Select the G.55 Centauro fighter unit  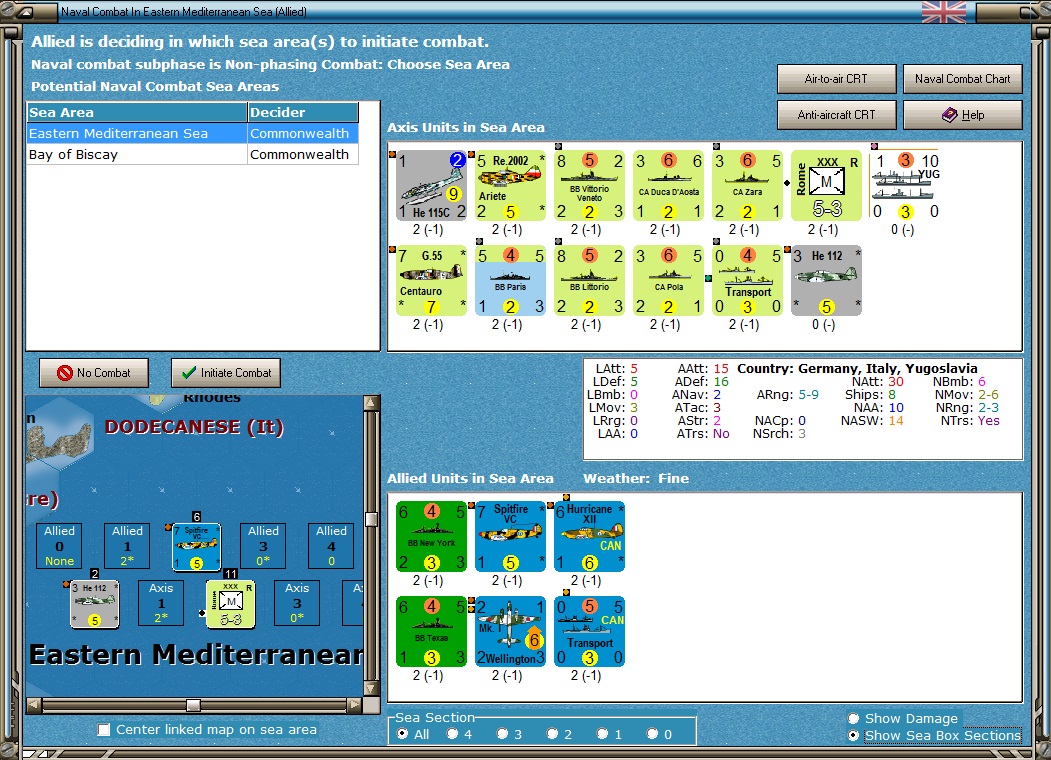pyautogui.click(x=431, y=280)
